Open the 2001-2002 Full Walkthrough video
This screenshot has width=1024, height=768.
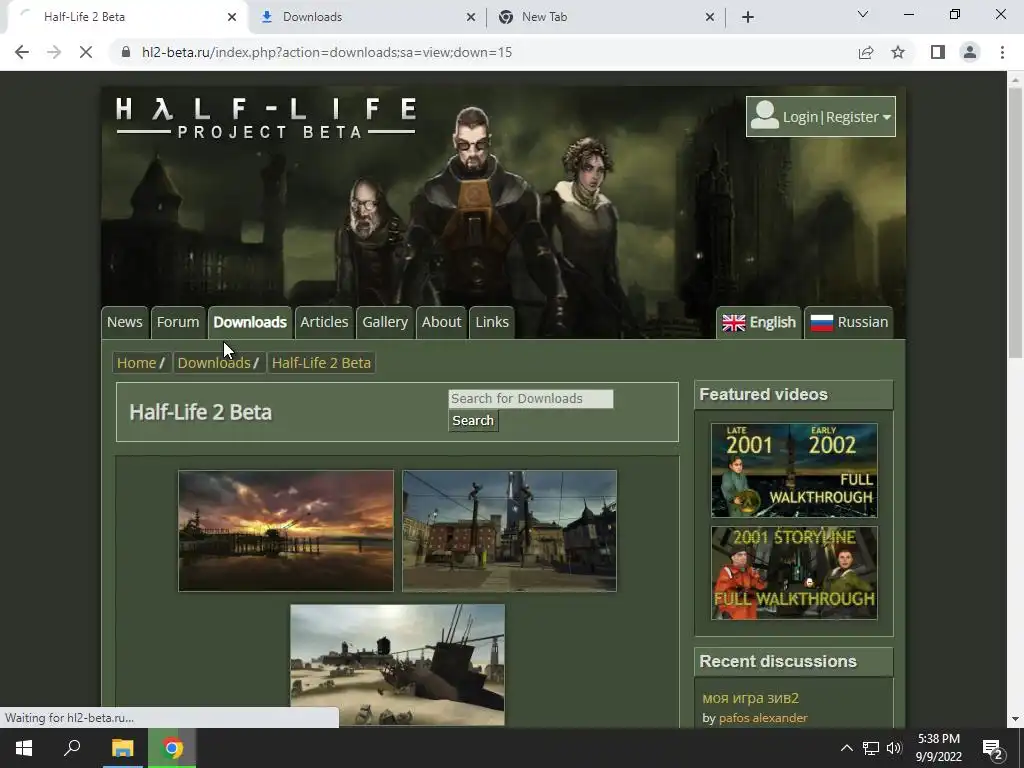point(794,470)
